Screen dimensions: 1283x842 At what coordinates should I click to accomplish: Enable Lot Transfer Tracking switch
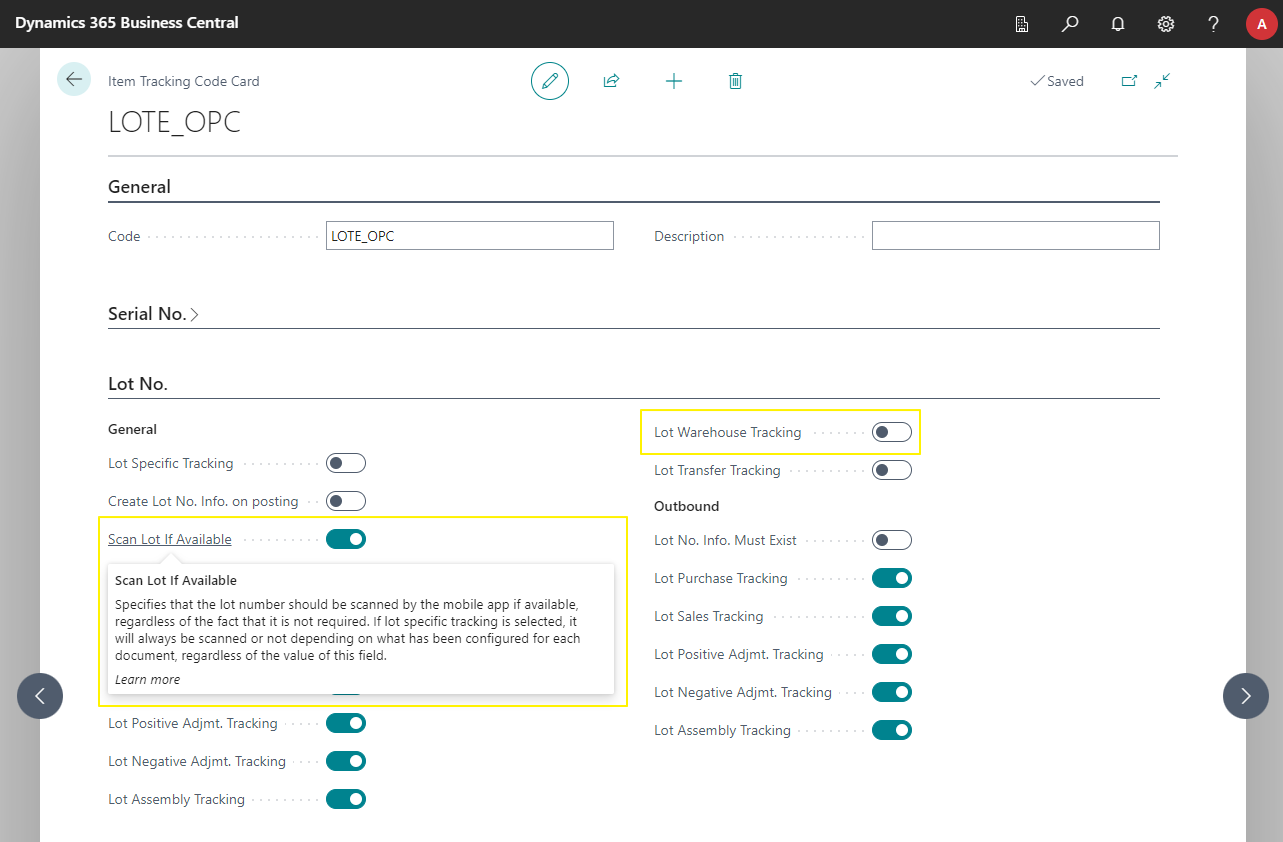[892, 470]
